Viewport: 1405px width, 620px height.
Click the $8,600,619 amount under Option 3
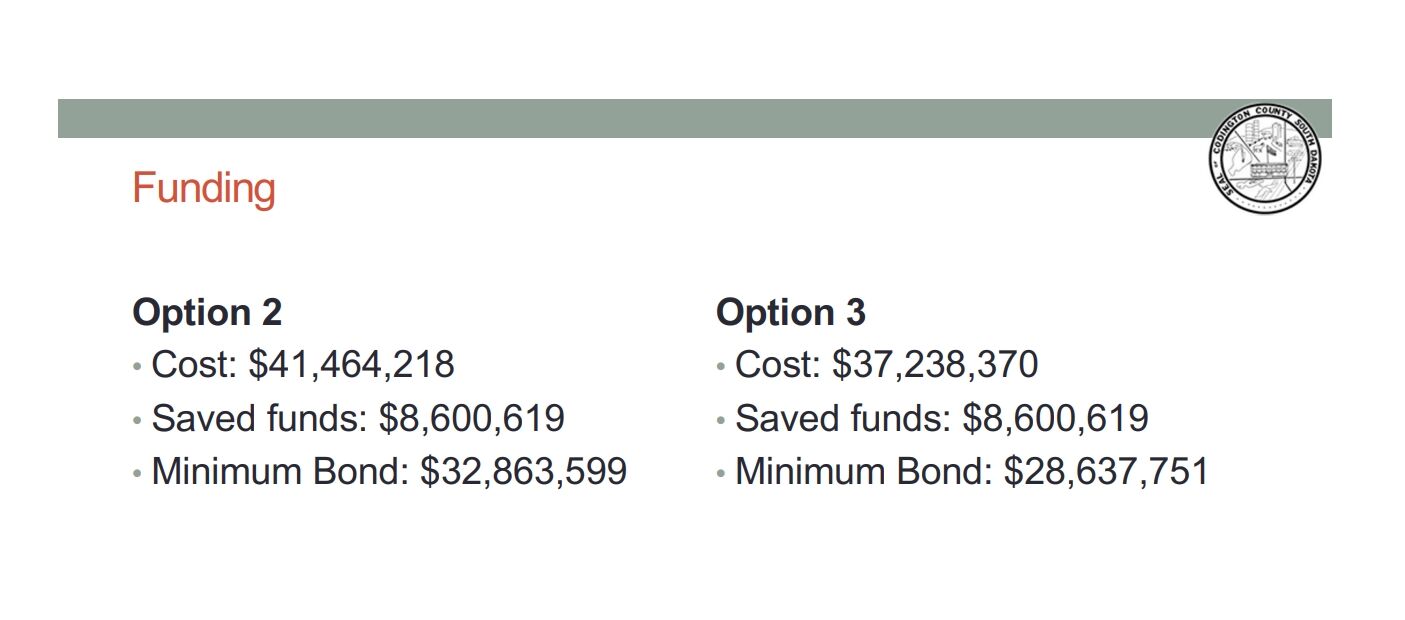[1056, 418]
